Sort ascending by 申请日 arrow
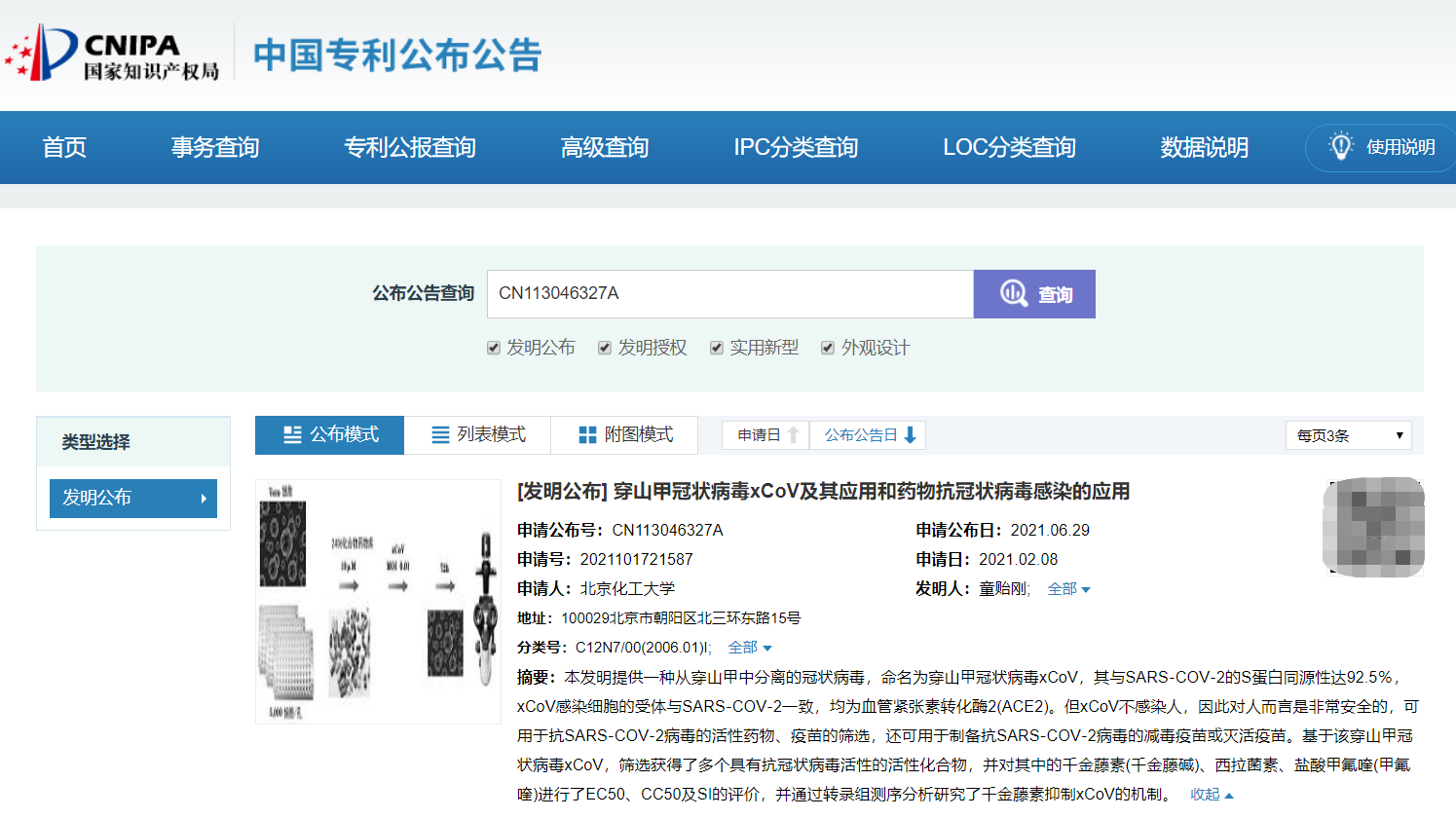This screenshot has width=1456, height=819. point(794,435)
